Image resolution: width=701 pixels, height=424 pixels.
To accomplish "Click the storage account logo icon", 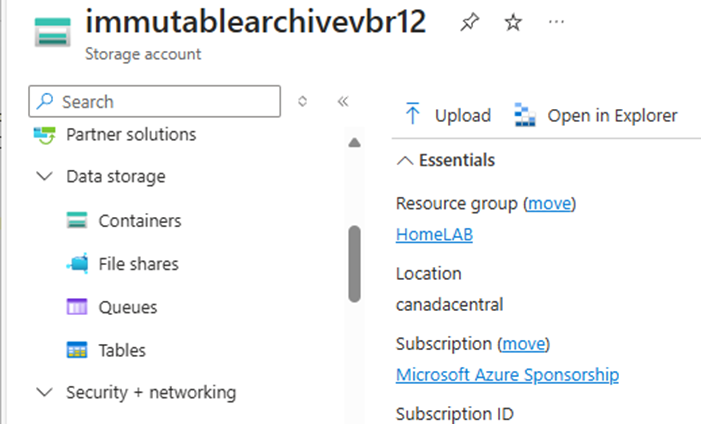I will (x=52, y=32).
